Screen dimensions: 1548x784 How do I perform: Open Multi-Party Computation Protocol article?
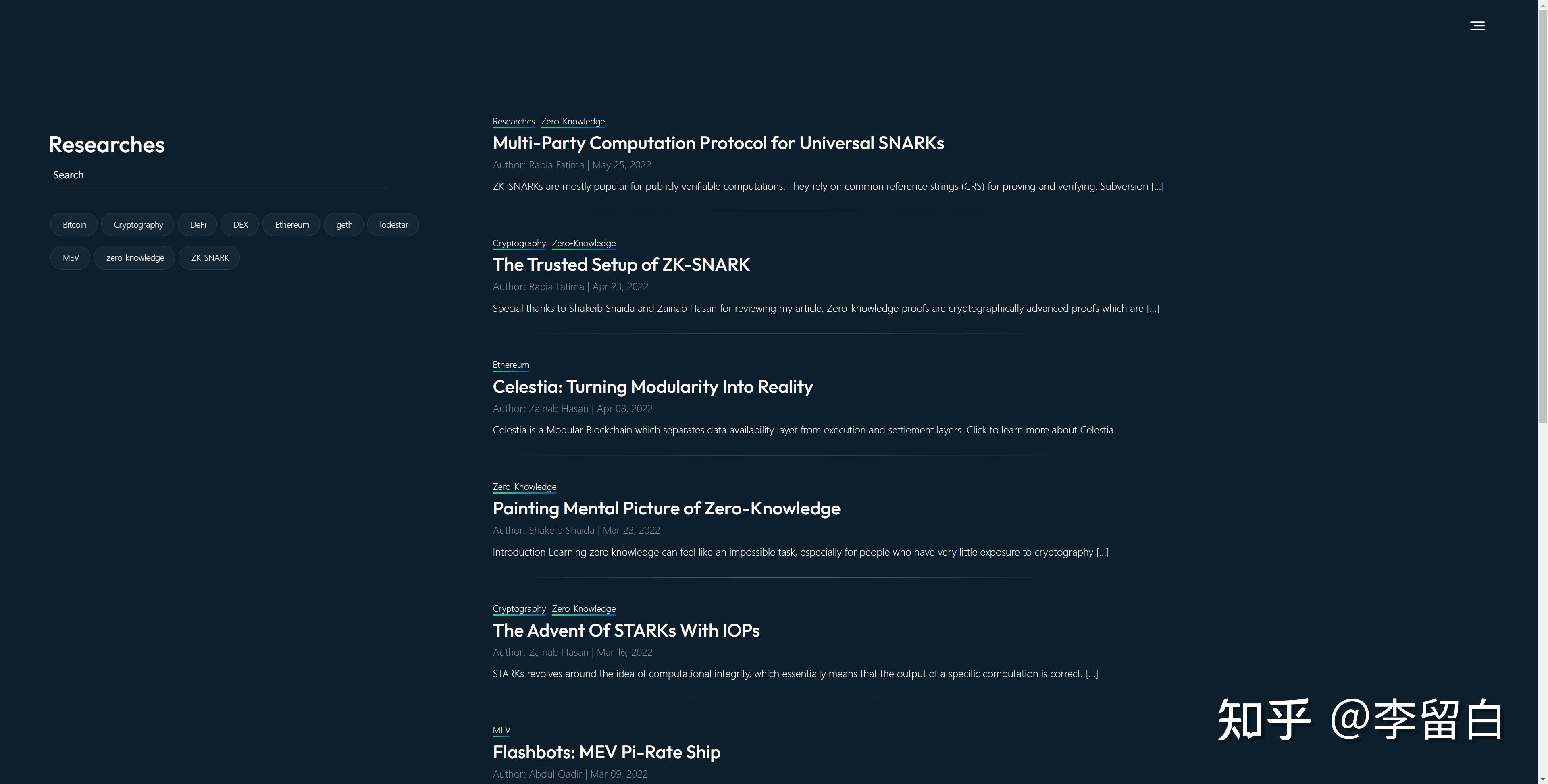coord(718,143)
